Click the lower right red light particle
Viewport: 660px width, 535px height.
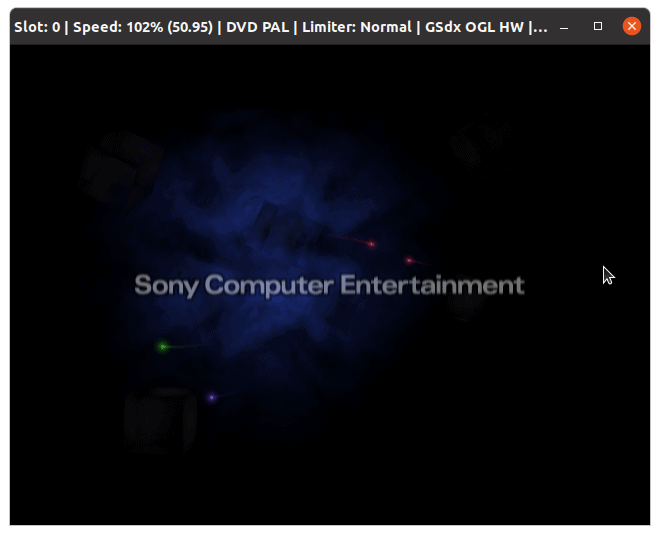[410, 261]
